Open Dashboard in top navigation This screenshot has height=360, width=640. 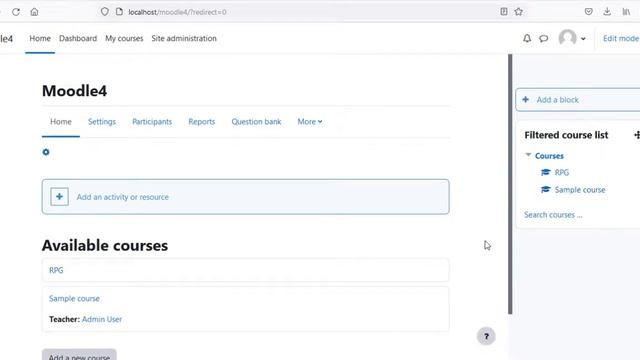click(x=78, y=38)
